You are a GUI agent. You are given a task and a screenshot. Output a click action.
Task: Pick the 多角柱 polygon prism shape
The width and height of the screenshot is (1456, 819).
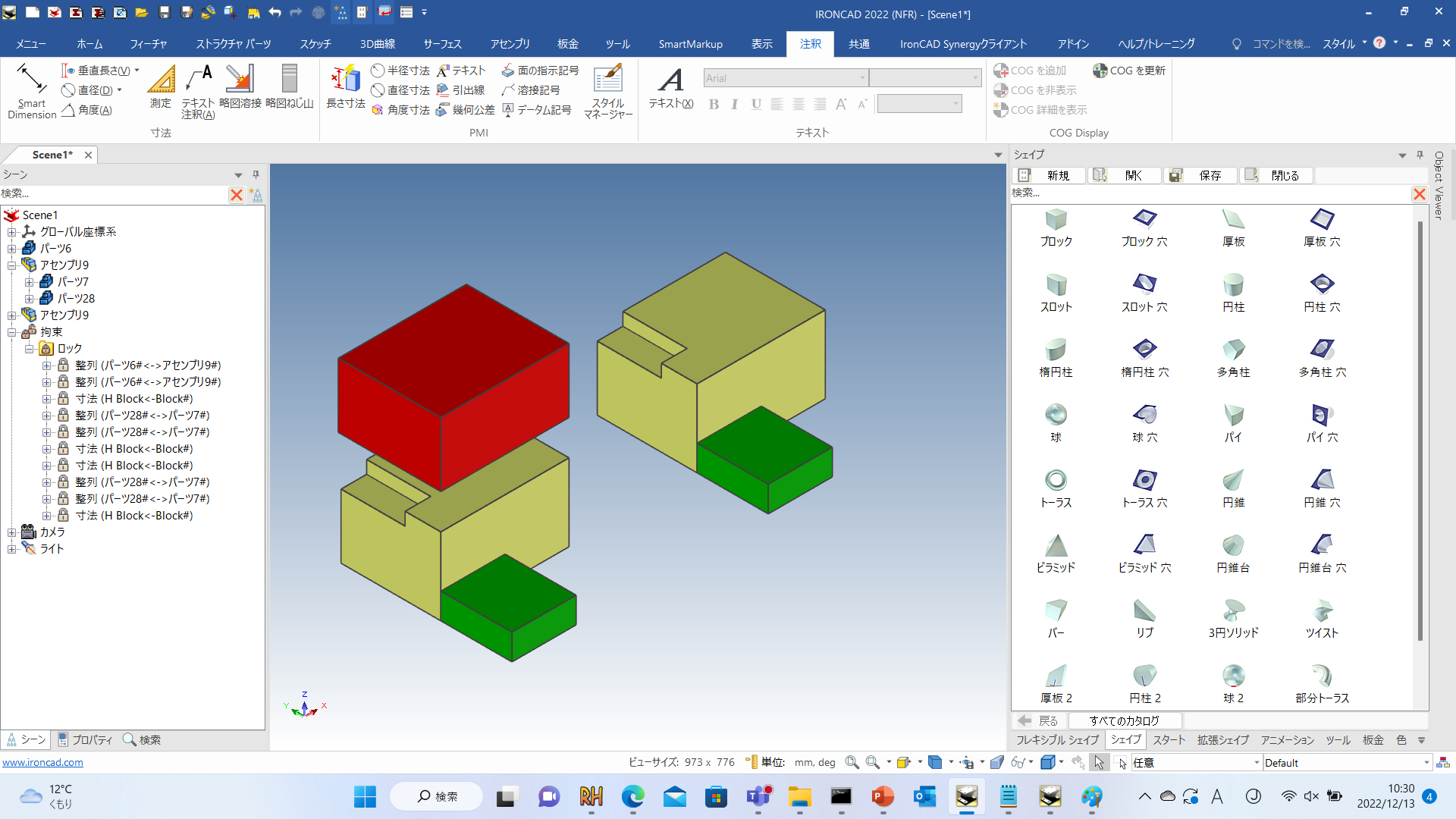point(1233,358)
